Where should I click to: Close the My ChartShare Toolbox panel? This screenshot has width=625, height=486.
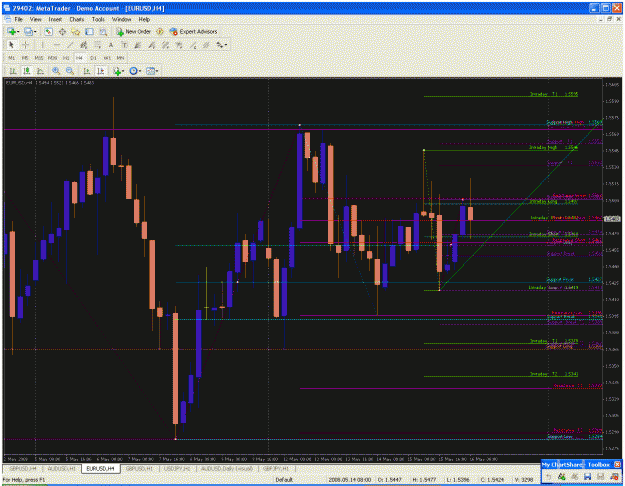[x=617, y=464]
